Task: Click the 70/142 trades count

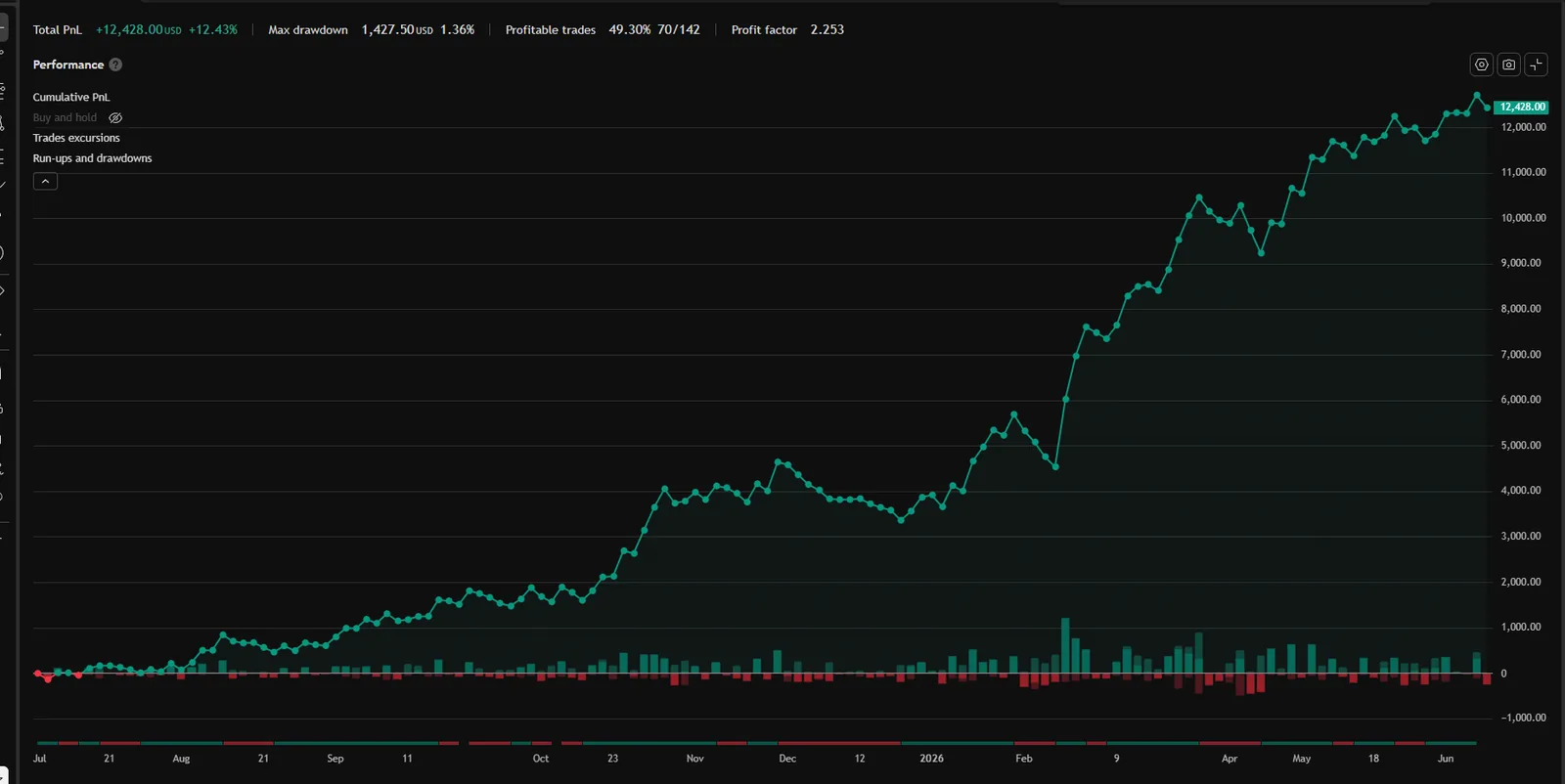Action: coord(679,30)
